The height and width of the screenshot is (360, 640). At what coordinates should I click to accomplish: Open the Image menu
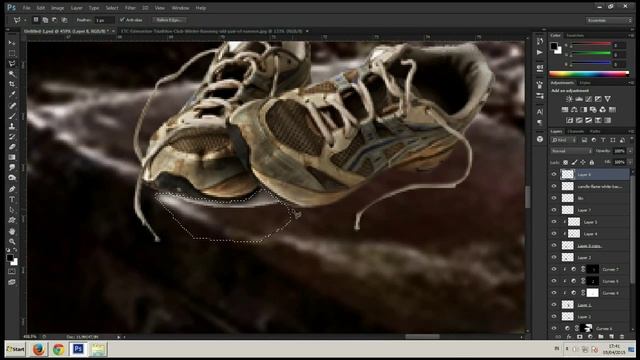(x=57, y=8)
